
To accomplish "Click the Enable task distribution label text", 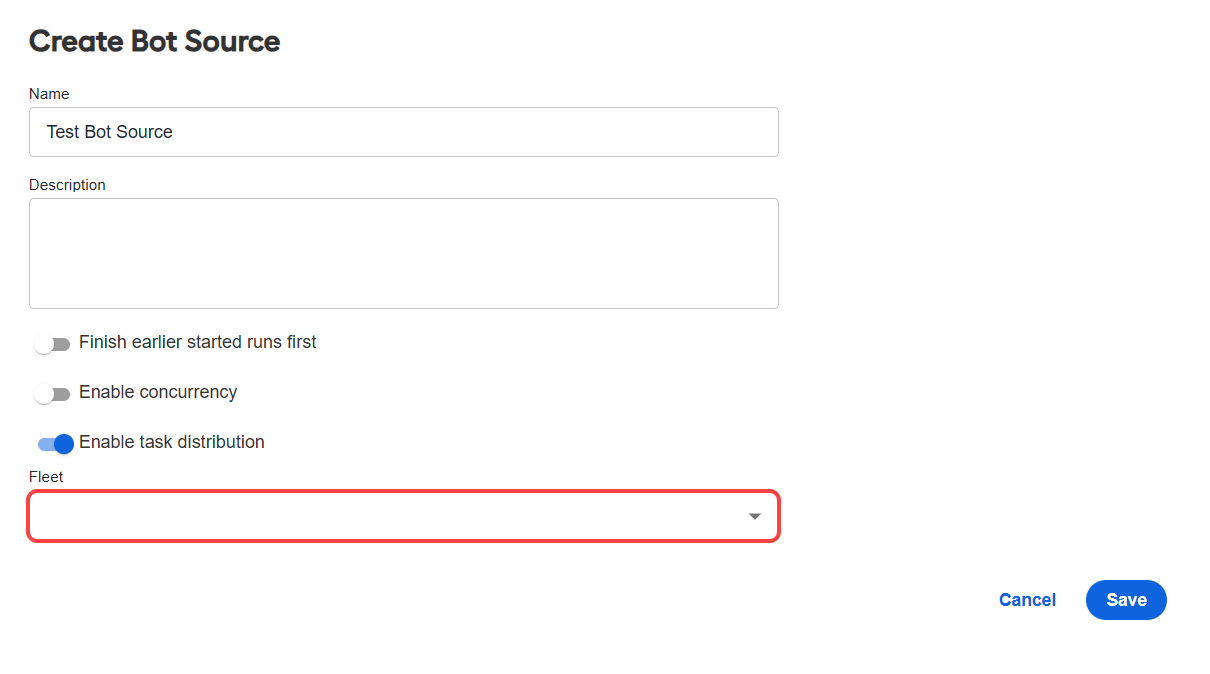I will (172, 442).
